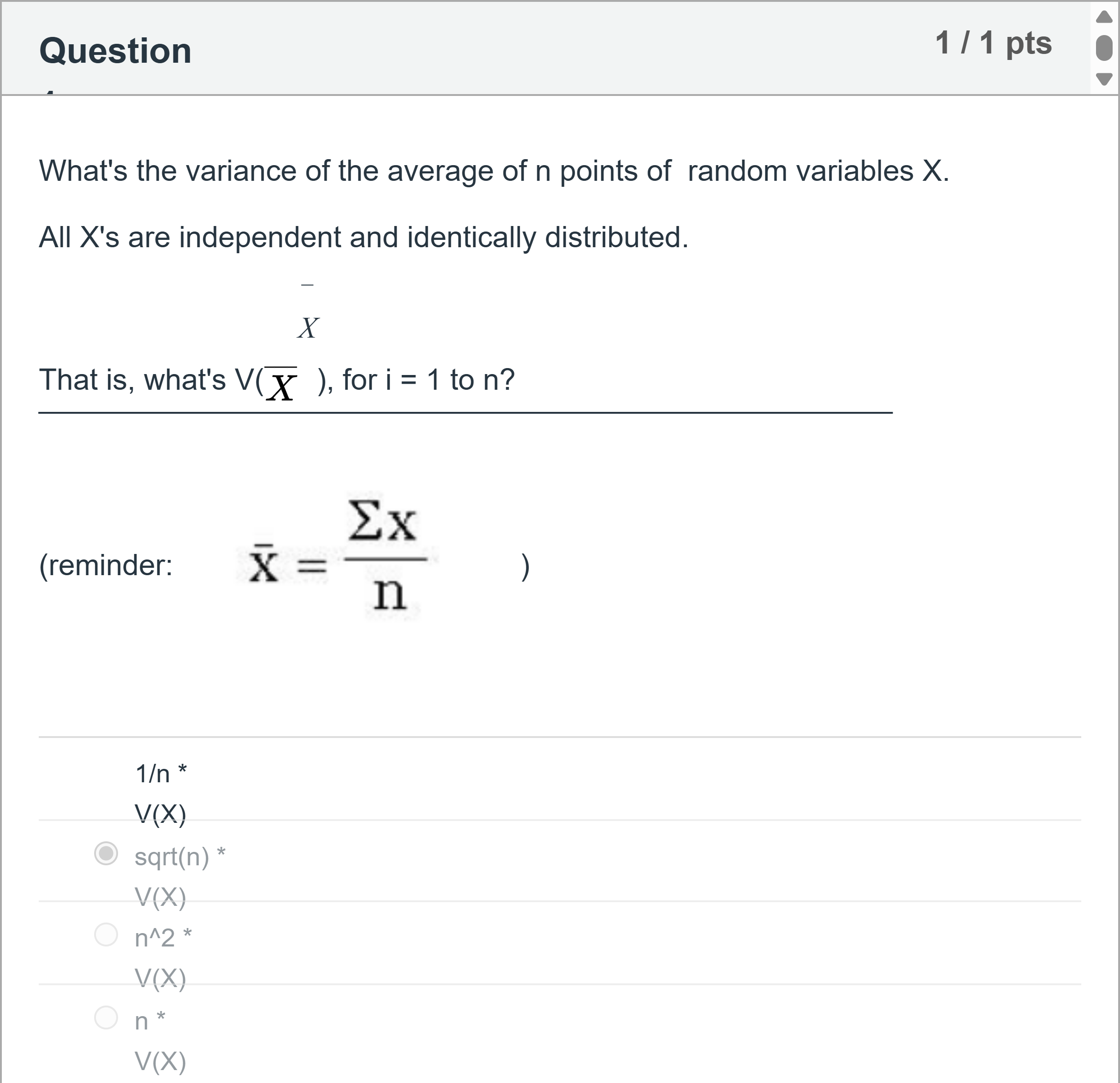The width and height of the screenshot is (1120, 1083).
Task: Click the divider line above the answer choices
Action: [560, 736]
